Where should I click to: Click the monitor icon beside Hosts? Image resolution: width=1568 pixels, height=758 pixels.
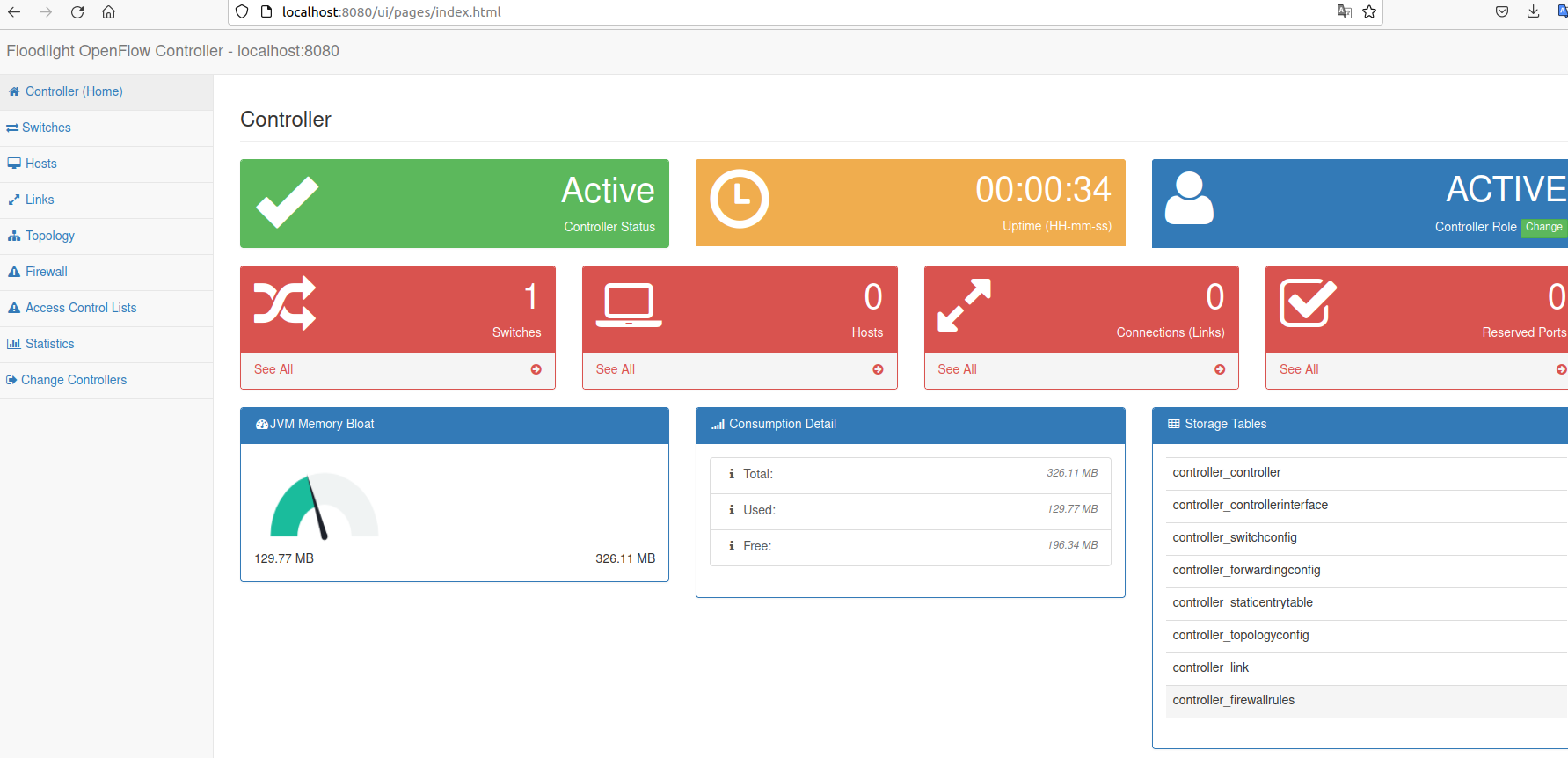pyautogui.click(x=14, y=164)
